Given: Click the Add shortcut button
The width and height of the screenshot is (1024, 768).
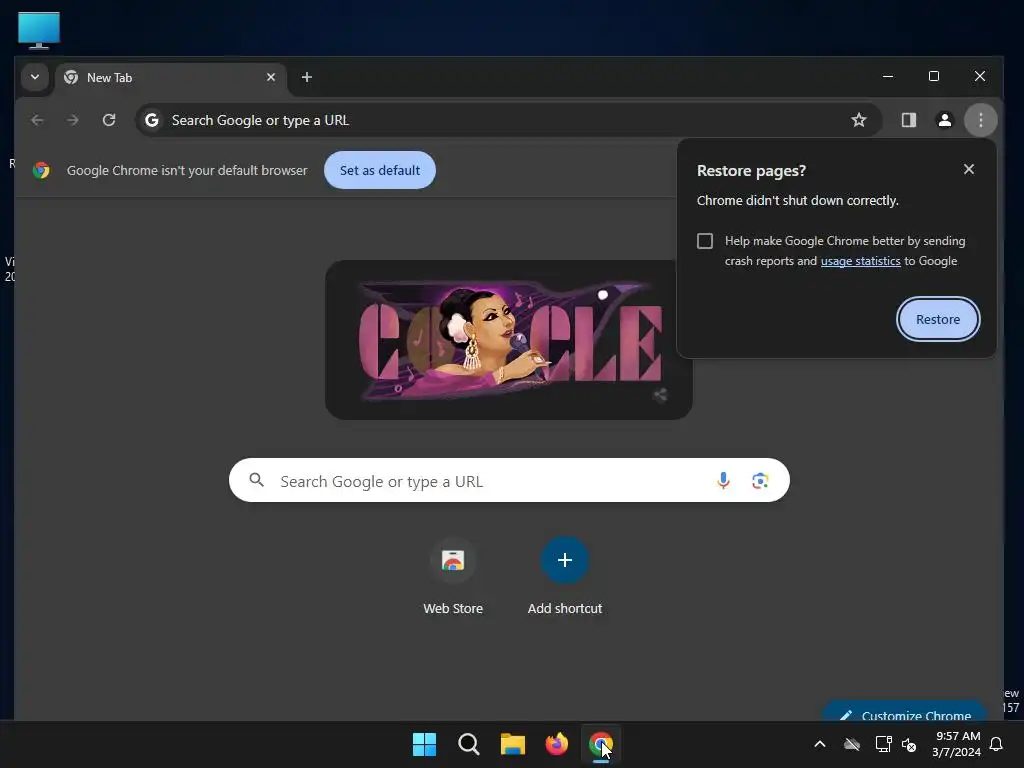Looking at the screenshot, I should point(565,577).
